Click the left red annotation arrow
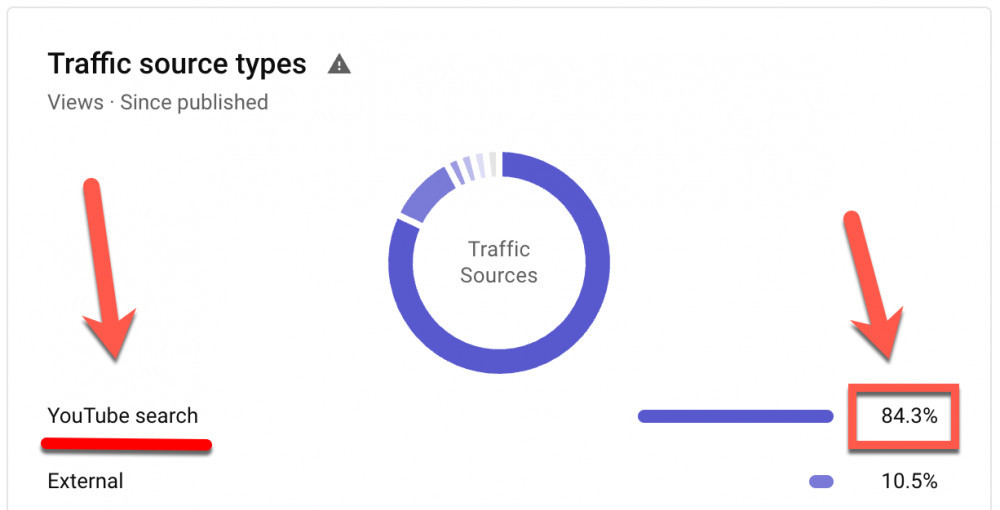The height and width of the screenshot is (510, 1000). coord(105,270)
